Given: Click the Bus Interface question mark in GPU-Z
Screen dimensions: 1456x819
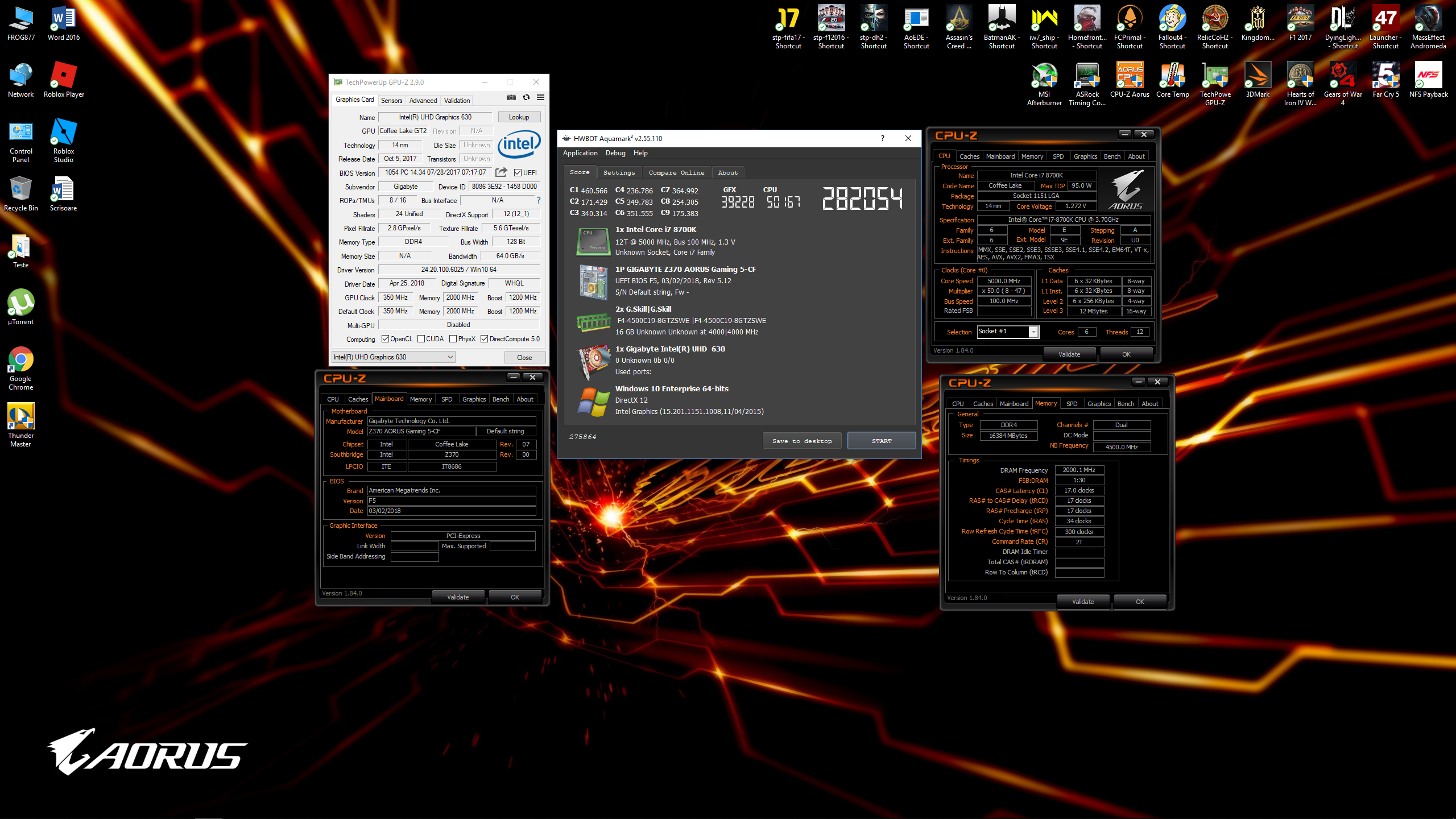Looking at the screenshot, I should coord(538,200).
